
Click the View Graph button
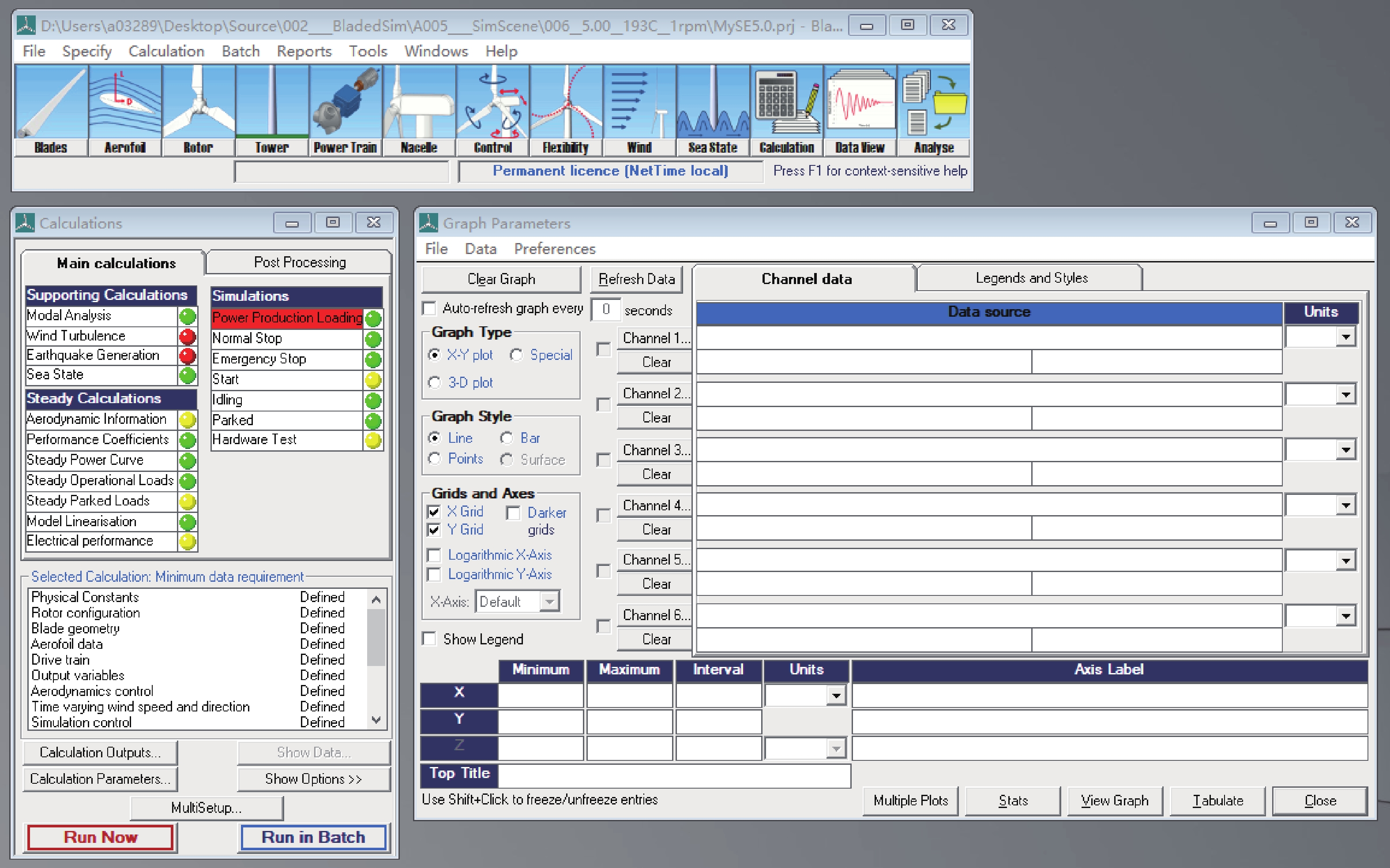pos(1114,801)
